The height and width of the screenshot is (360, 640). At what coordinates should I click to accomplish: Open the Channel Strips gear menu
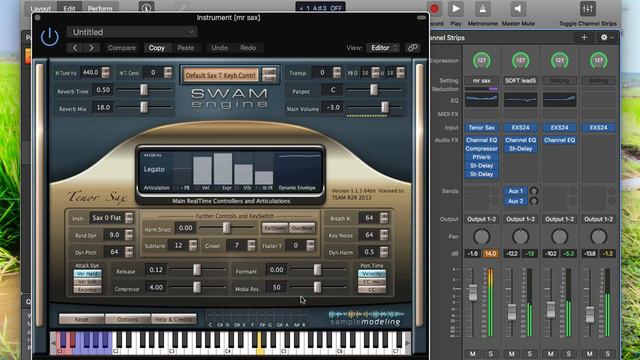coord(607,37)
